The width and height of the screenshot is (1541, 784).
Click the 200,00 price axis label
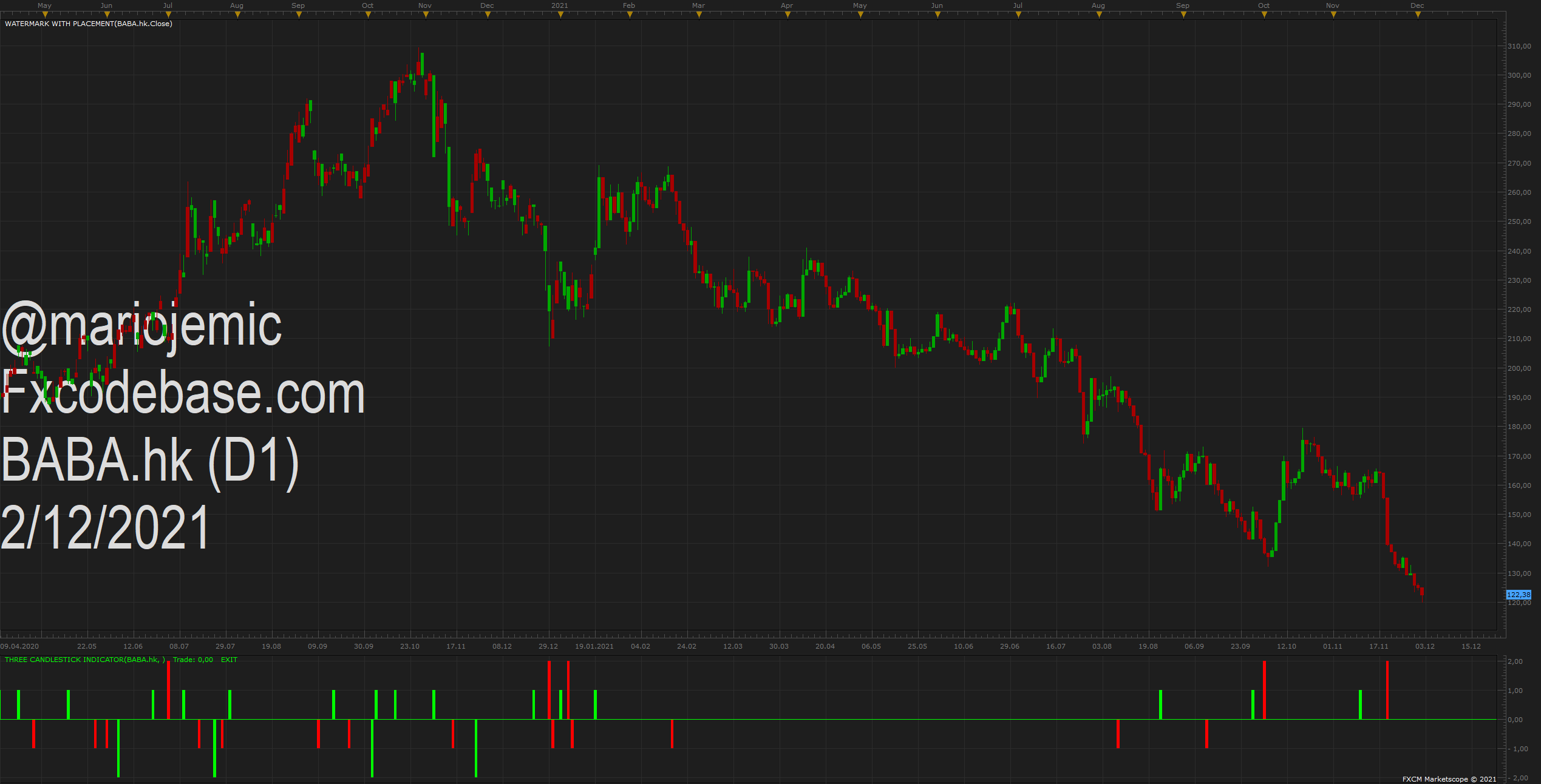coord(1519,368)
